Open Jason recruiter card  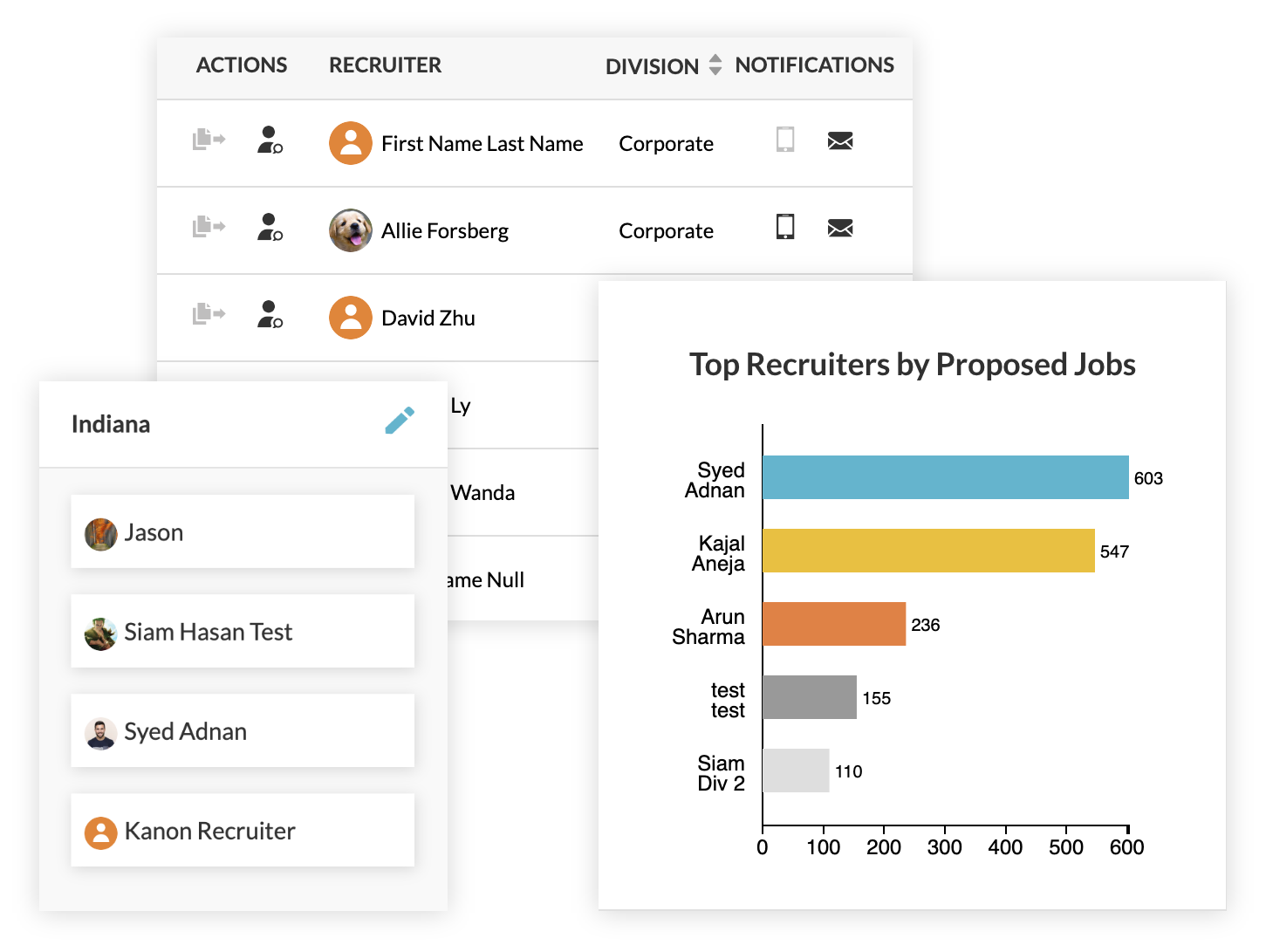pyautogui.click(x=243, y=531)
